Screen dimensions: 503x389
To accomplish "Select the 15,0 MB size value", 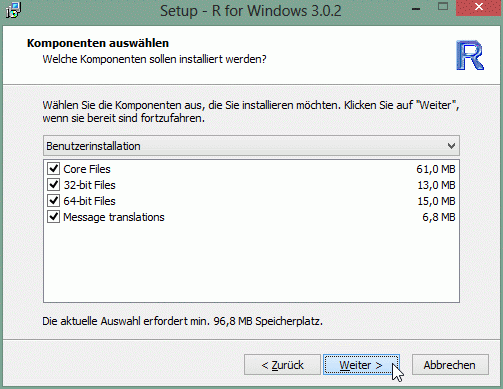I will pos(436,201).
